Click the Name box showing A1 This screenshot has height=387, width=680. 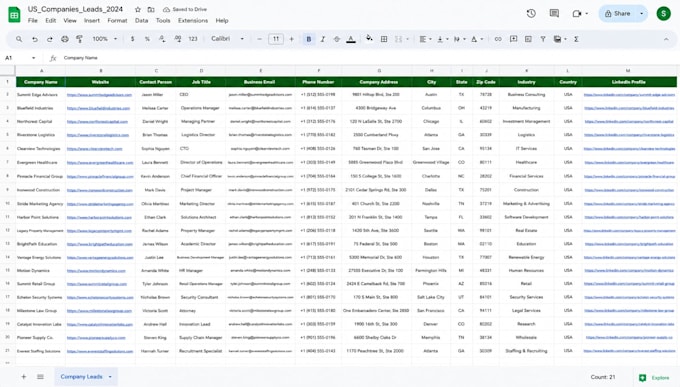pyautogui.click(x=20, y=58)
